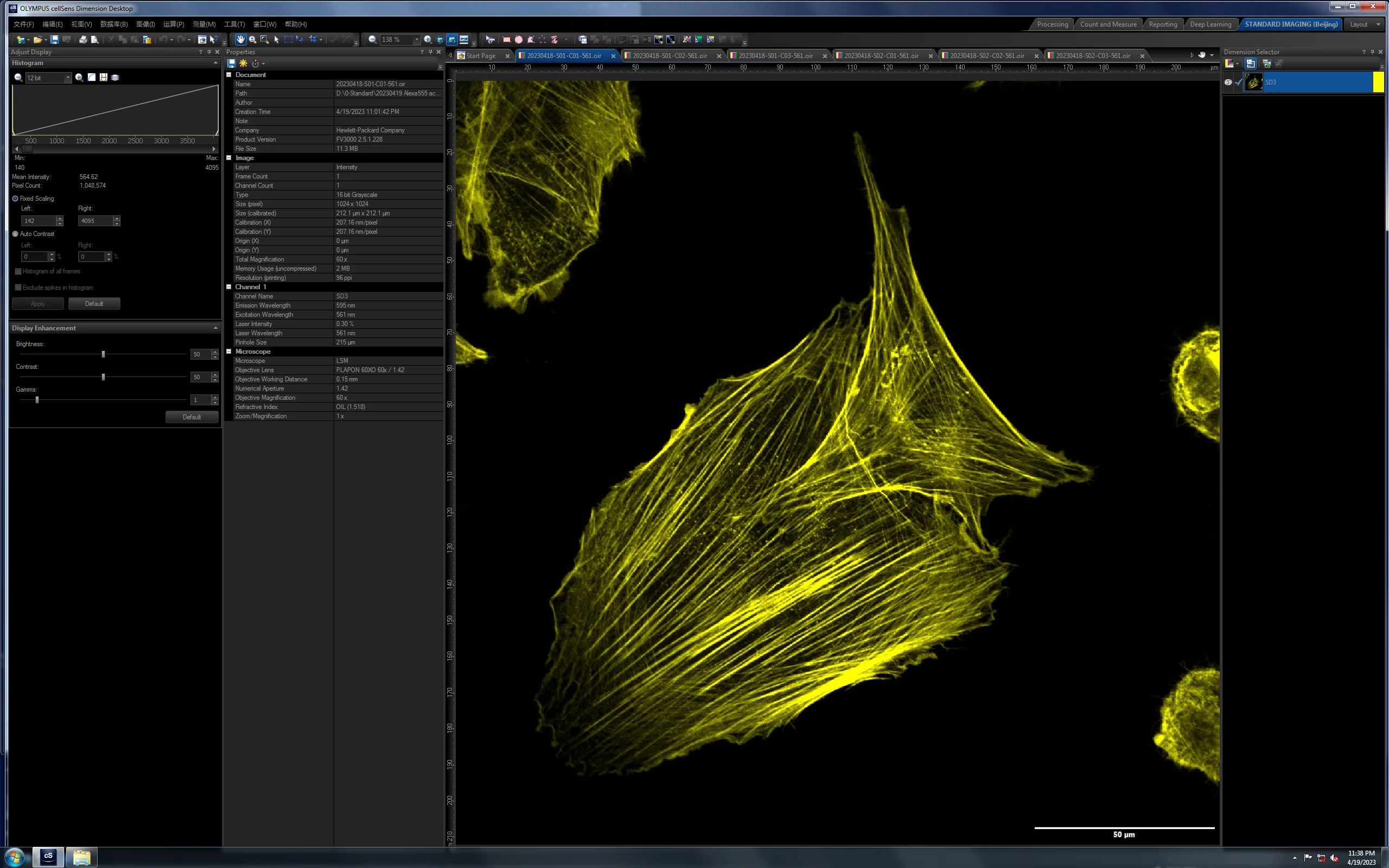1389x868 pixels.
Task: Toggle SD3 channel visibility eye
Action: (1228, 82)
